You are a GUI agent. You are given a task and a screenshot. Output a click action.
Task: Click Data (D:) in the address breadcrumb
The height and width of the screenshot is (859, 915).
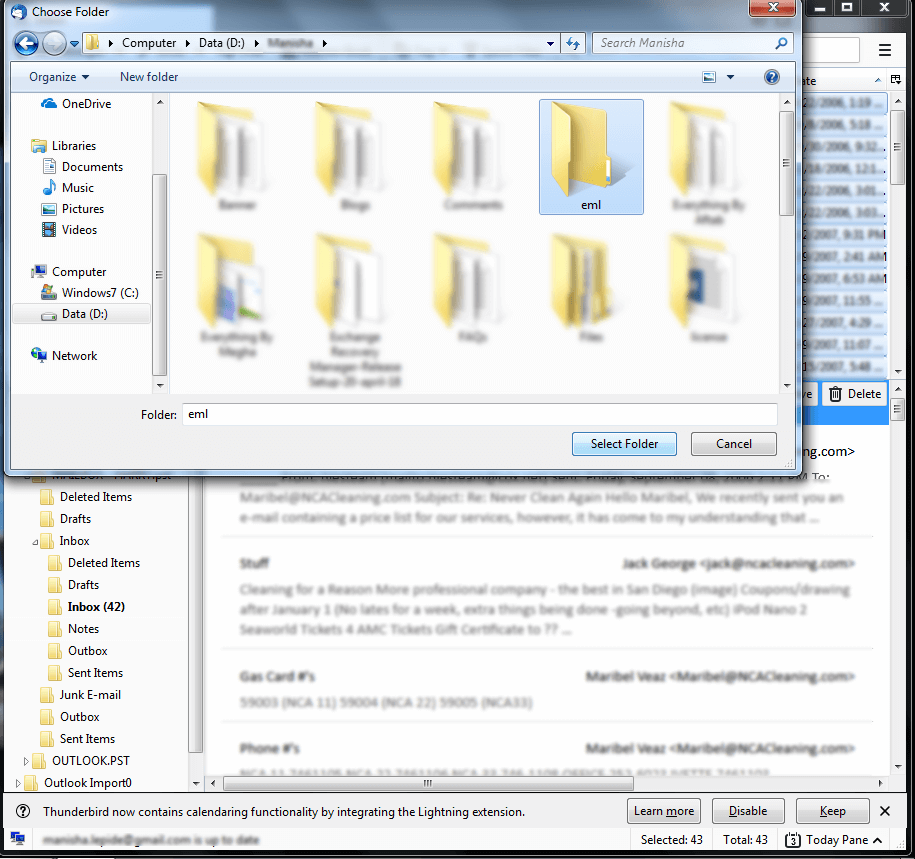222,43
